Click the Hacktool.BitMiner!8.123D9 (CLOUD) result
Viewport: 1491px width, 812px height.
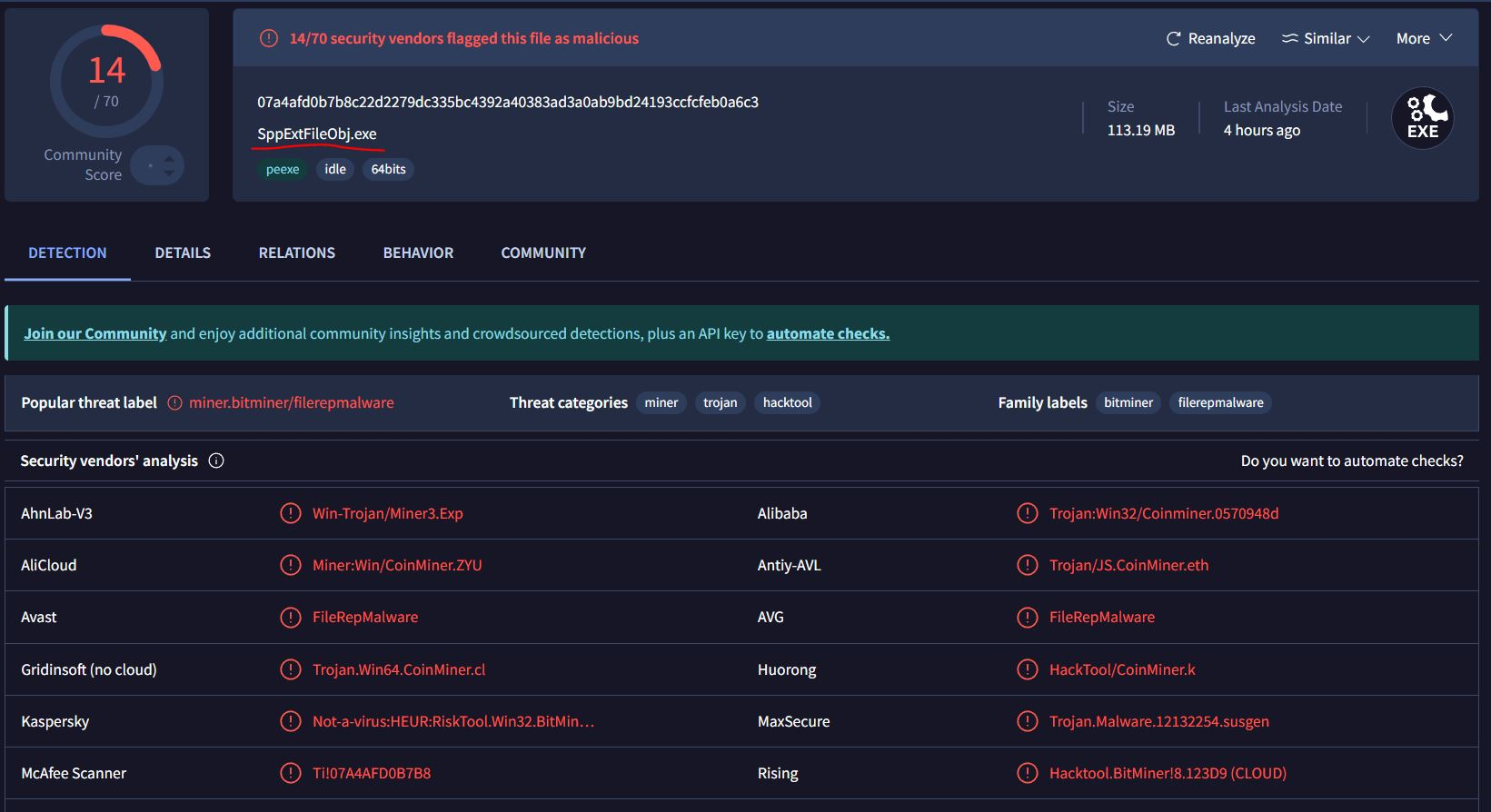coord(1168,773)
